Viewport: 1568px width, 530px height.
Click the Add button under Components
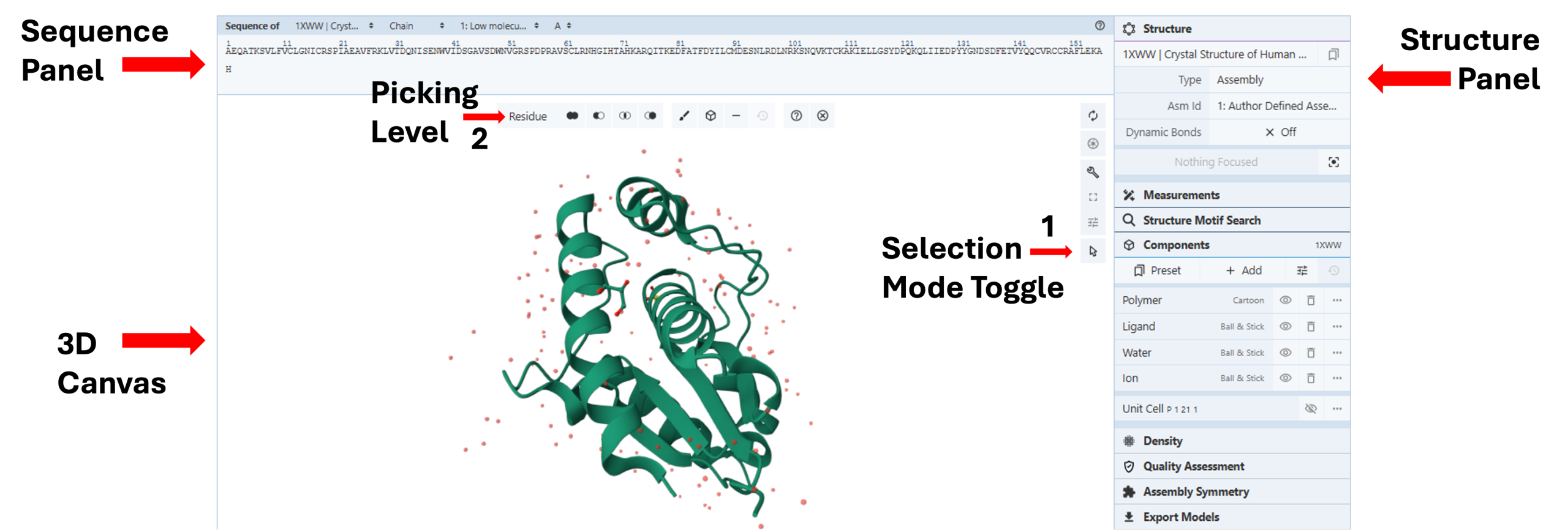(1243, 271)
